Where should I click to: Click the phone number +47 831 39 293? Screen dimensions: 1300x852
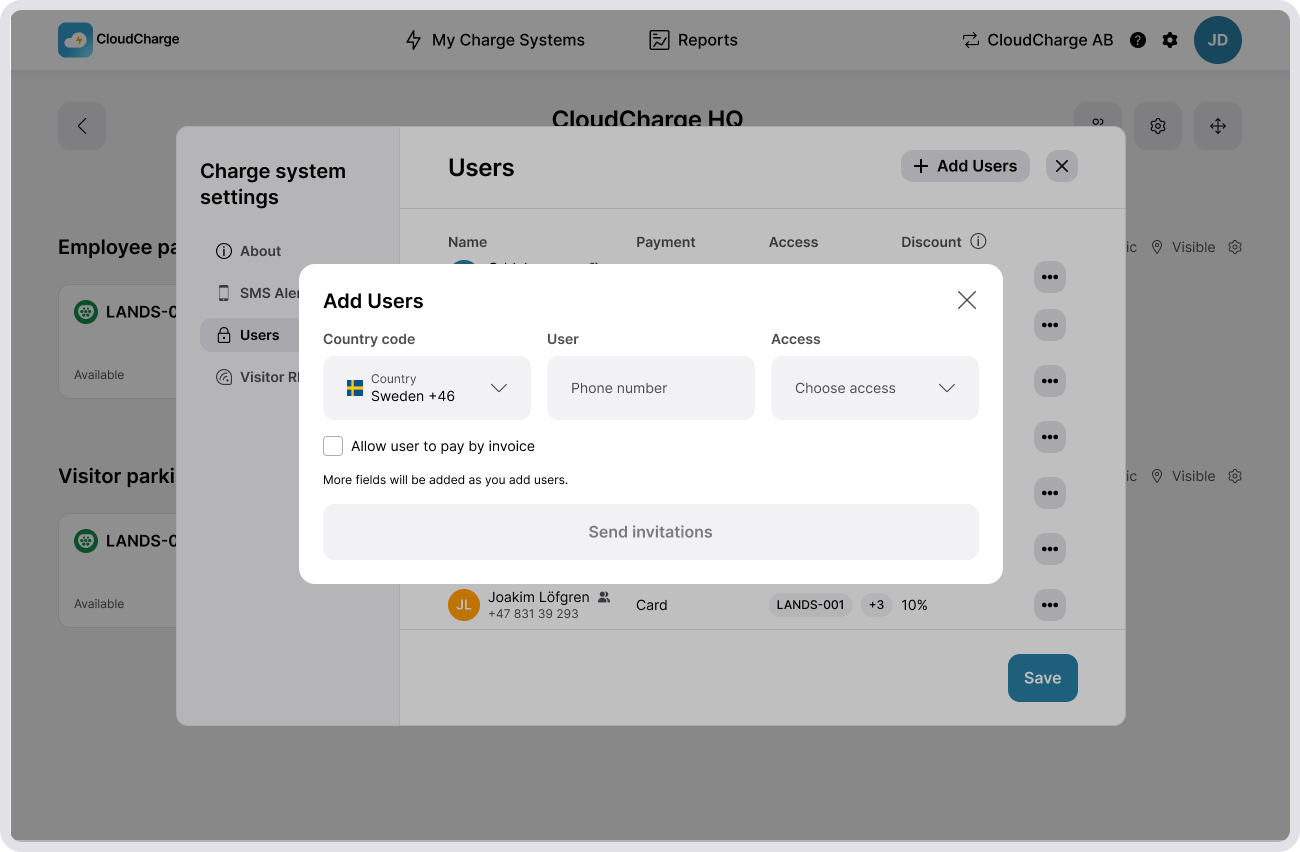[x=533, y=614]
